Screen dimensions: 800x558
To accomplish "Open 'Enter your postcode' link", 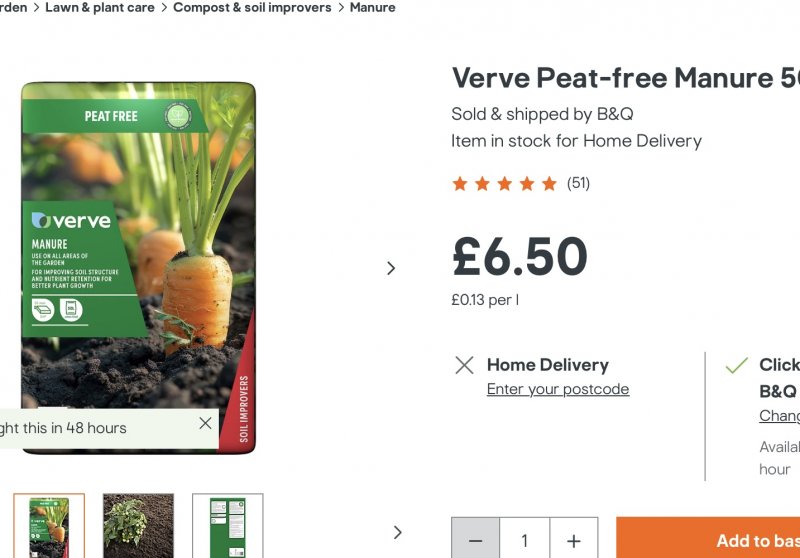I will point(558,389).
